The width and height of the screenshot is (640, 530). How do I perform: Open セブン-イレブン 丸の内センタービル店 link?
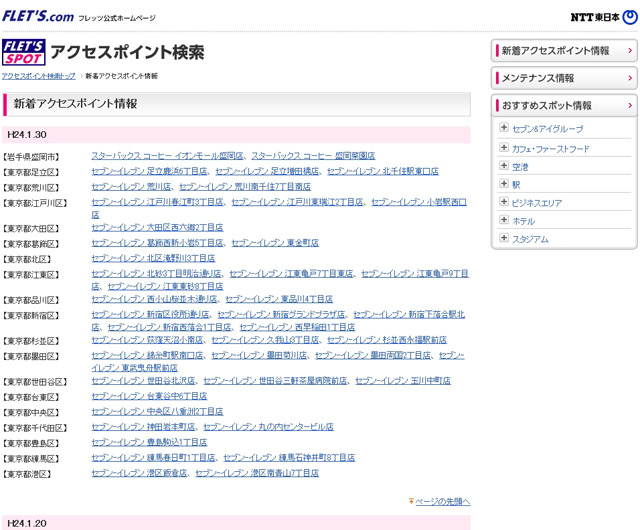[x=268, y=427]
